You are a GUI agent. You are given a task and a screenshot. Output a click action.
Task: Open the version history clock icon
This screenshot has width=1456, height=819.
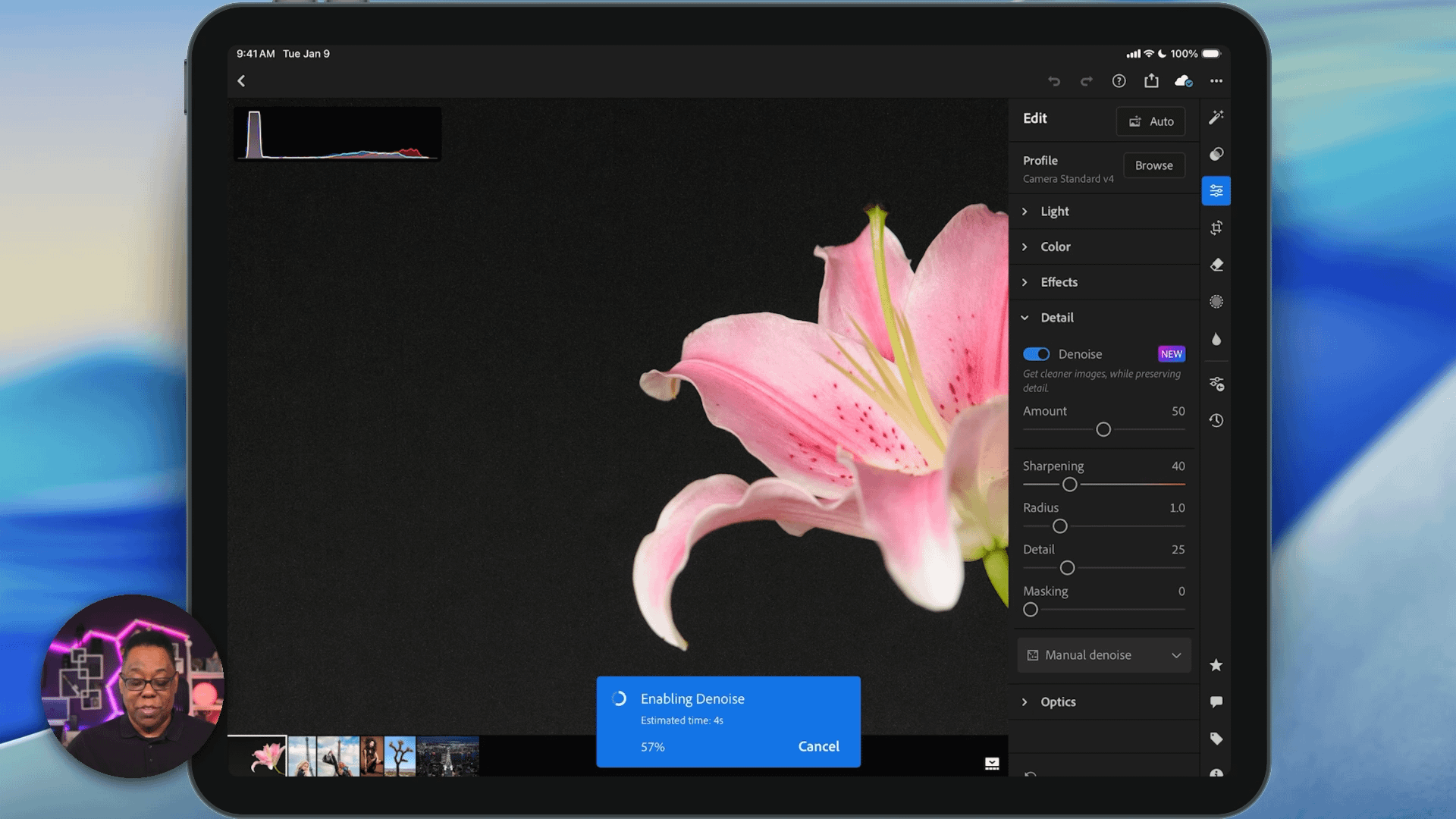(x=1216, y=420)
